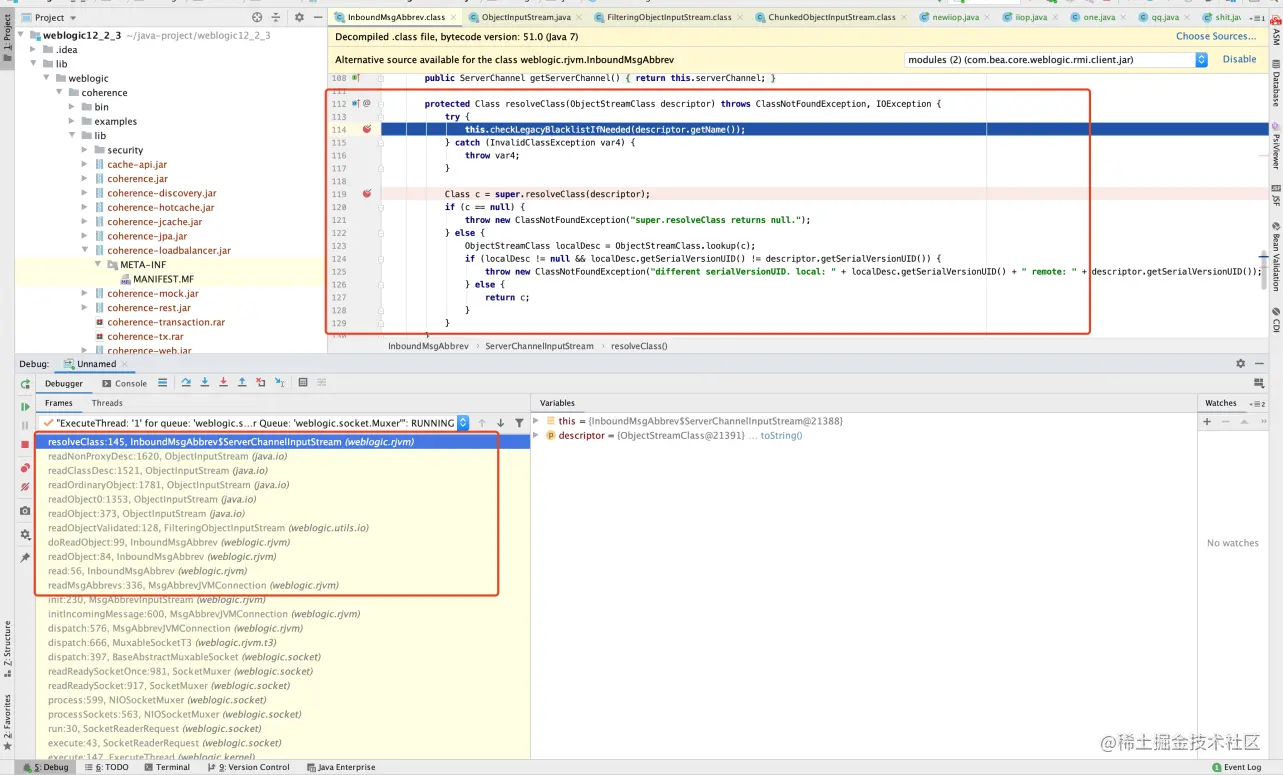
Task: Click the Step Into debugger icon
Action: pos(204,383)
